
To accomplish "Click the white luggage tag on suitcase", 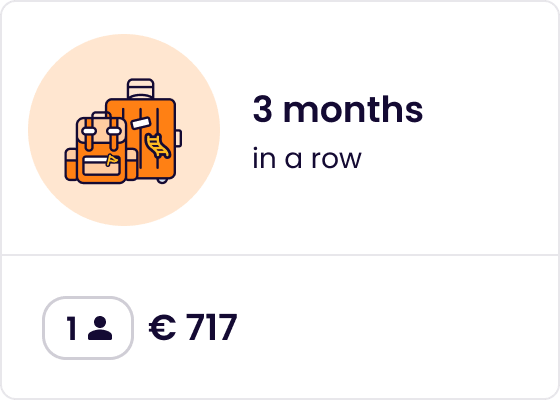I will (141, 123).
